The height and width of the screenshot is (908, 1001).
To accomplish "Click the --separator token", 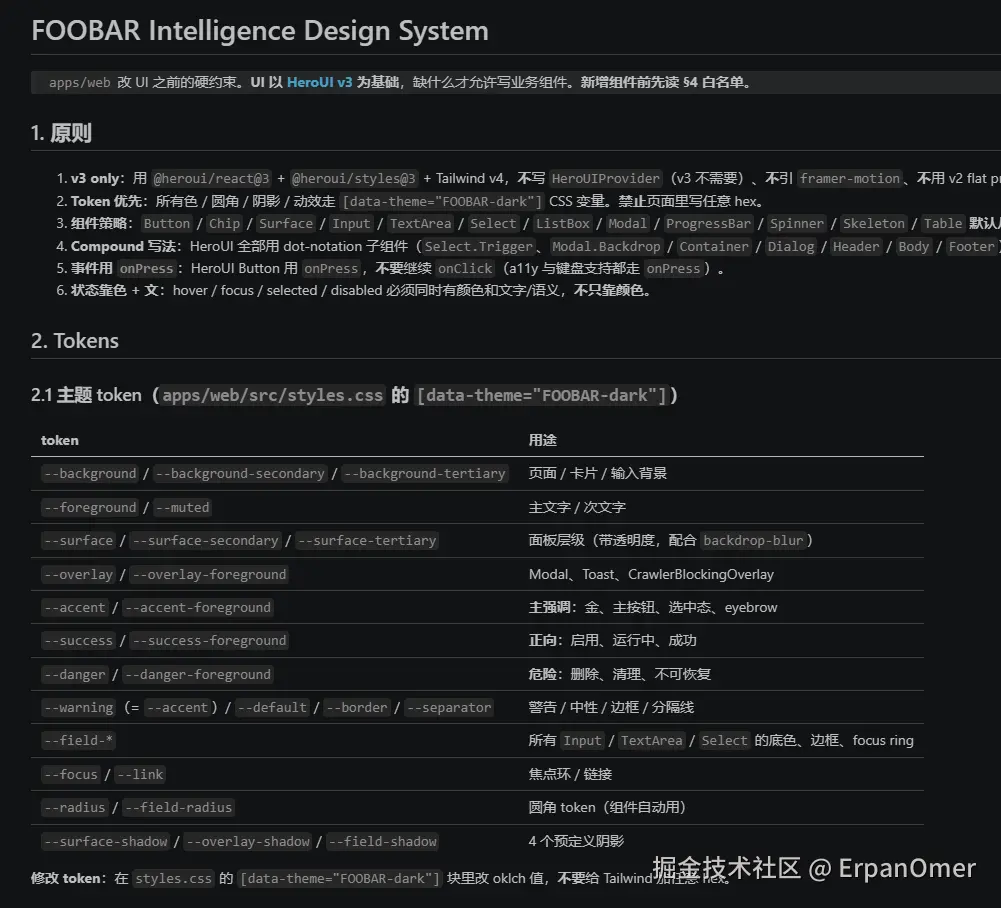I will click(449, 707).
